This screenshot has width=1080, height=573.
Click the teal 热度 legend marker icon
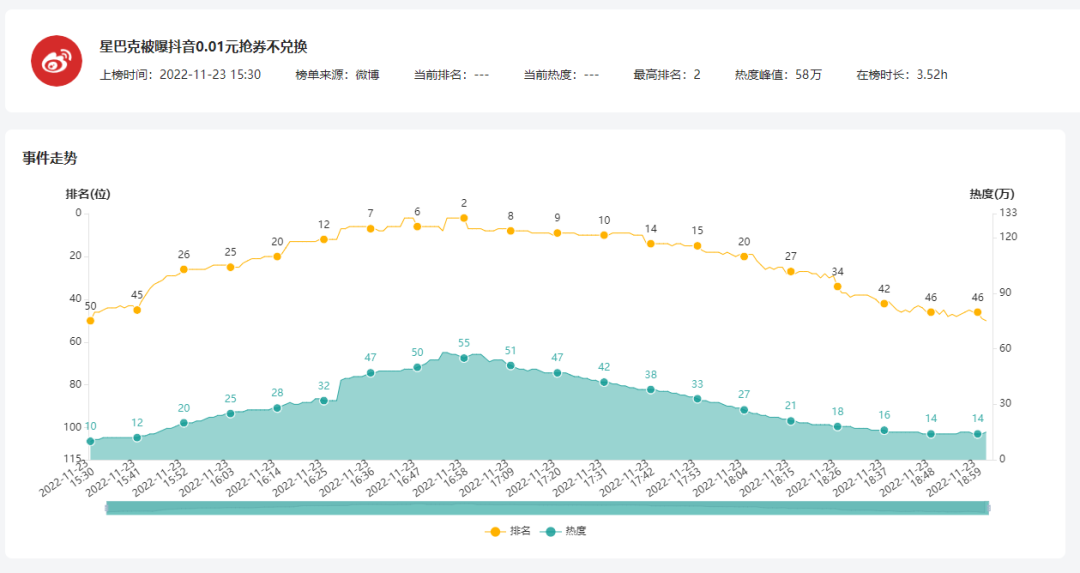point(549,531)
